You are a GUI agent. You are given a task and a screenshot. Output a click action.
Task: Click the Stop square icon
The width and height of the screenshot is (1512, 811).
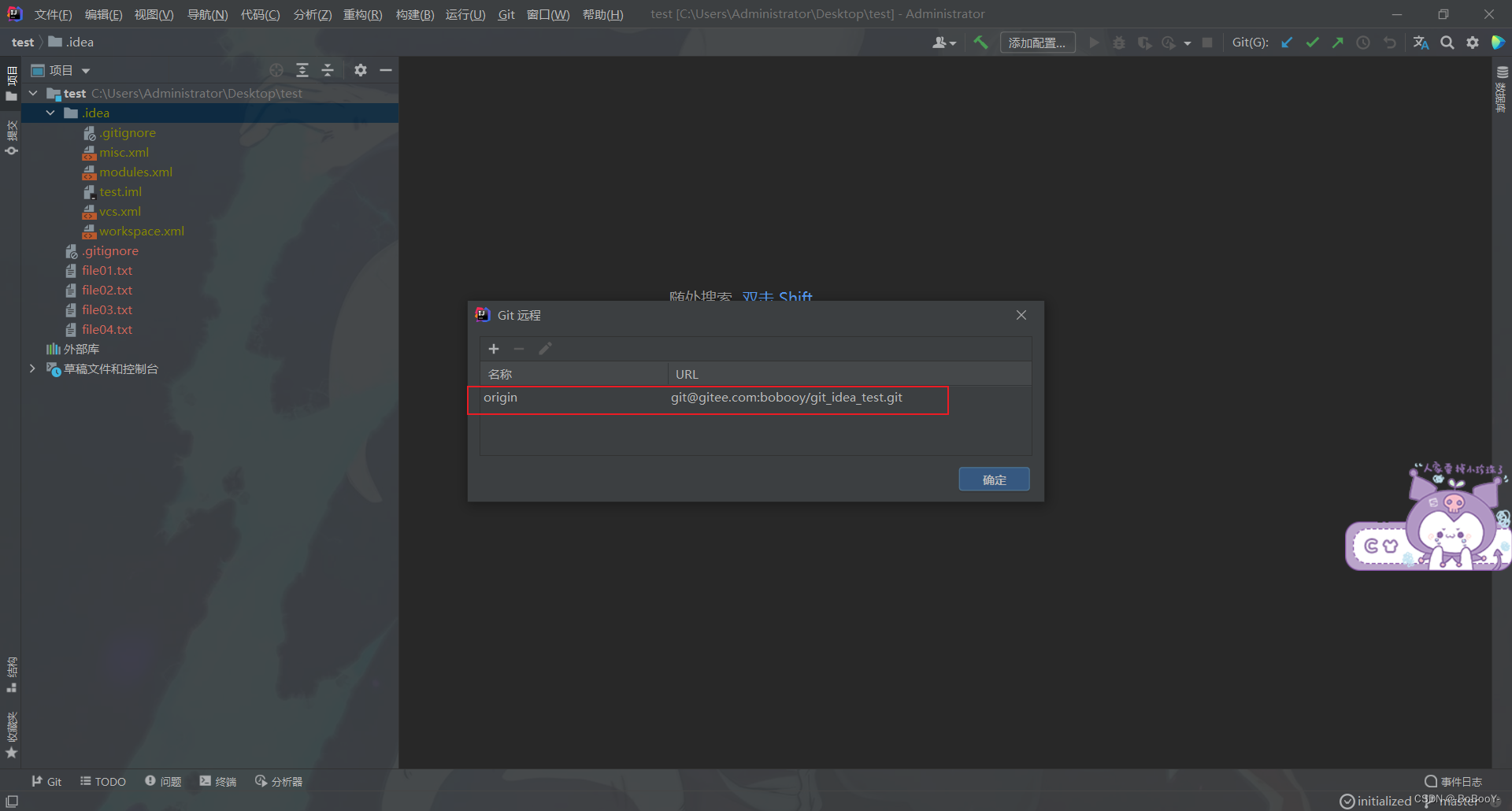1207,43
